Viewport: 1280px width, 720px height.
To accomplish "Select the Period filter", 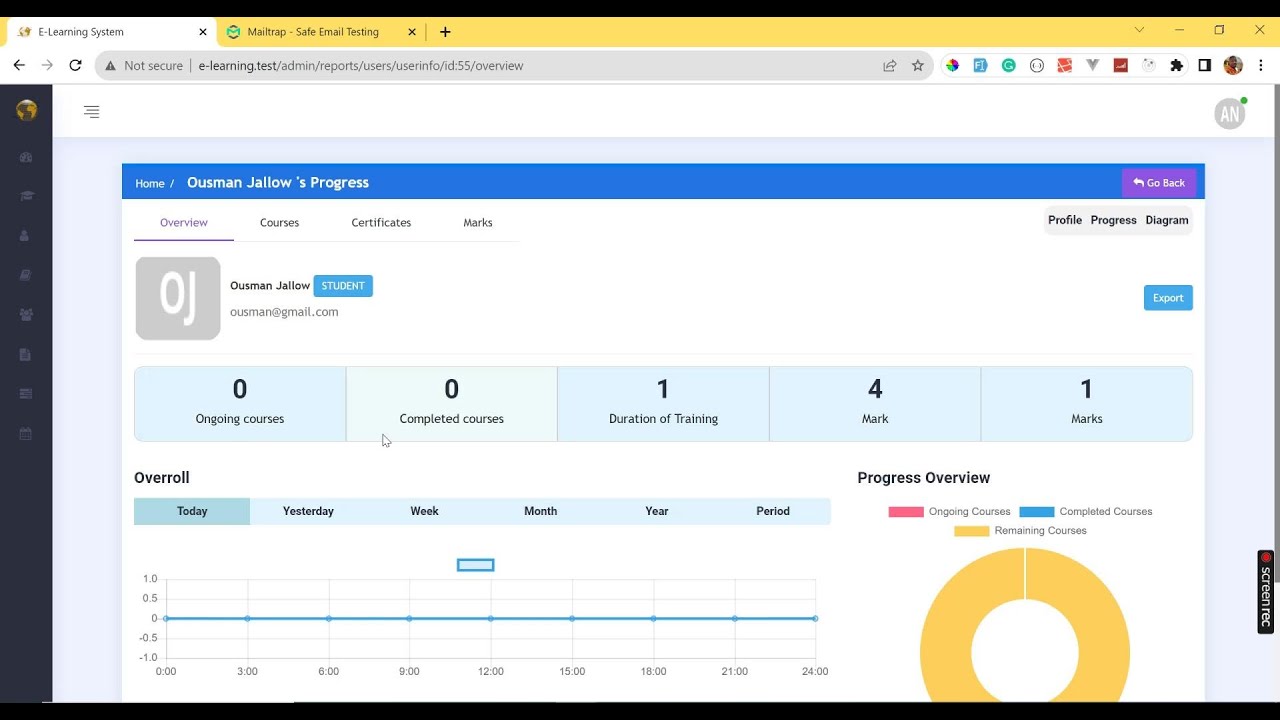I will pos(772,511).
